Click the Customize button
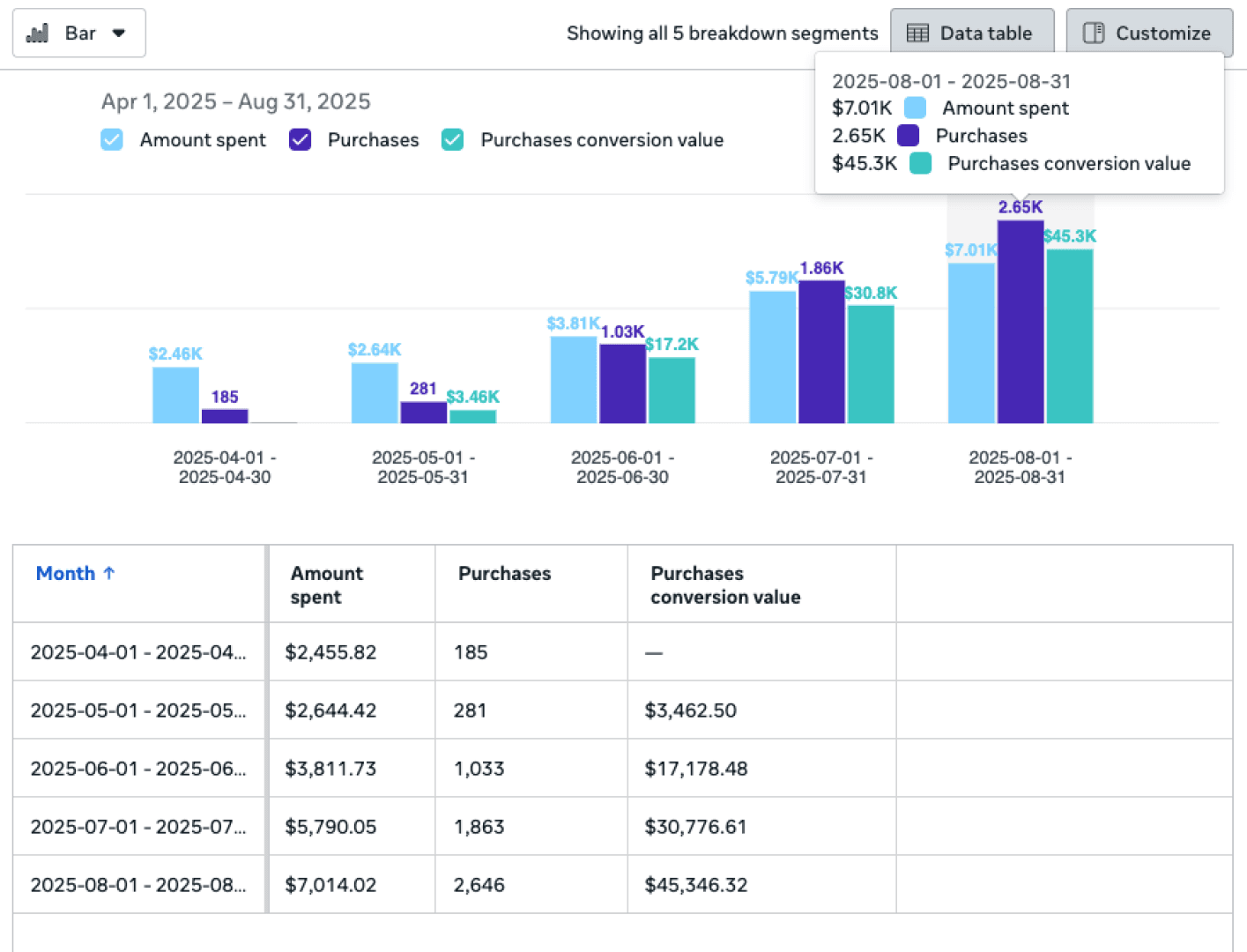This screenshot has height=952, width=1247. point(1148,33)
